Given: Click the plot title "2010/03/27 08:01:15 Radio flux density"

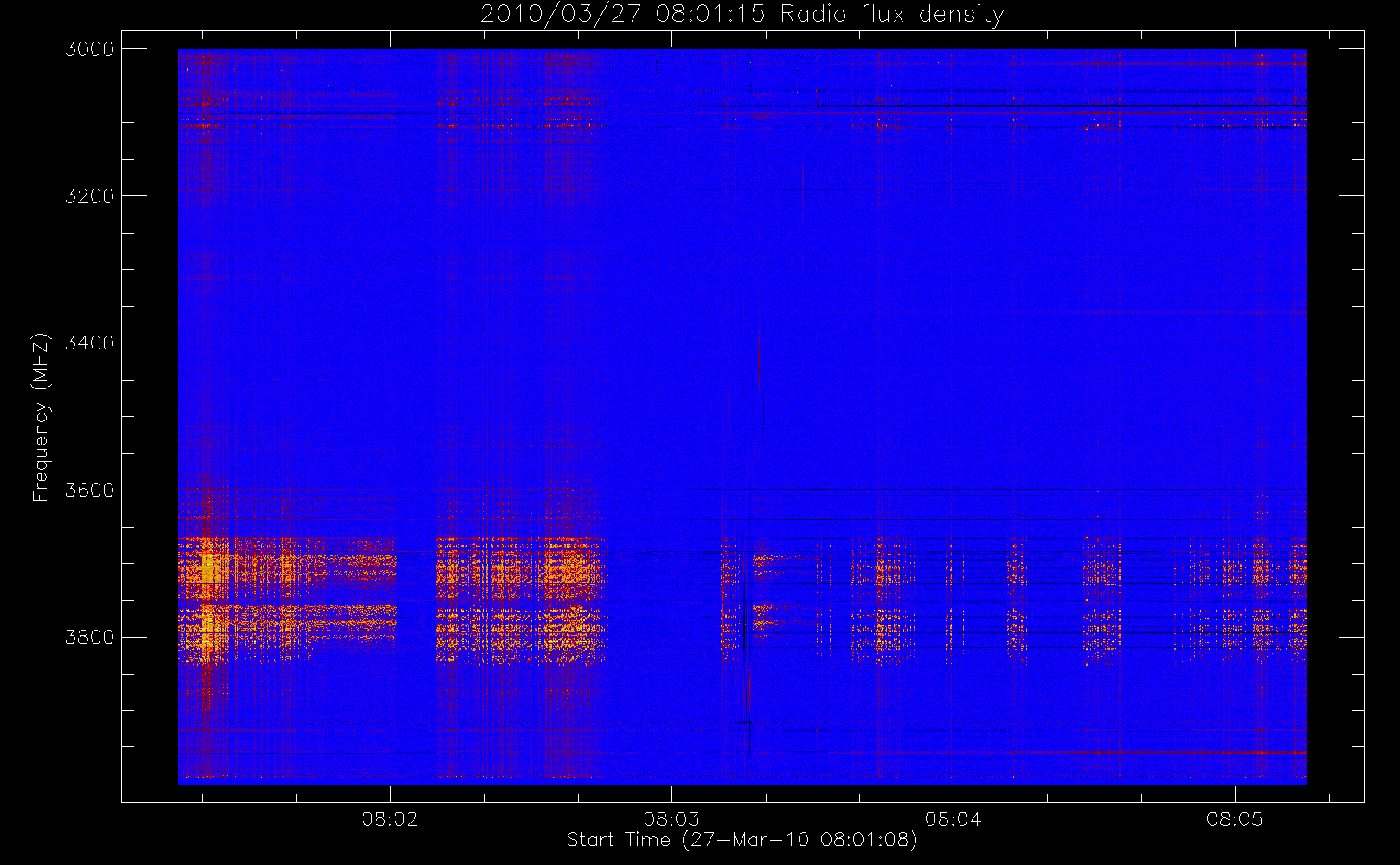Looking at the screenshot, I should pos(742,15).
